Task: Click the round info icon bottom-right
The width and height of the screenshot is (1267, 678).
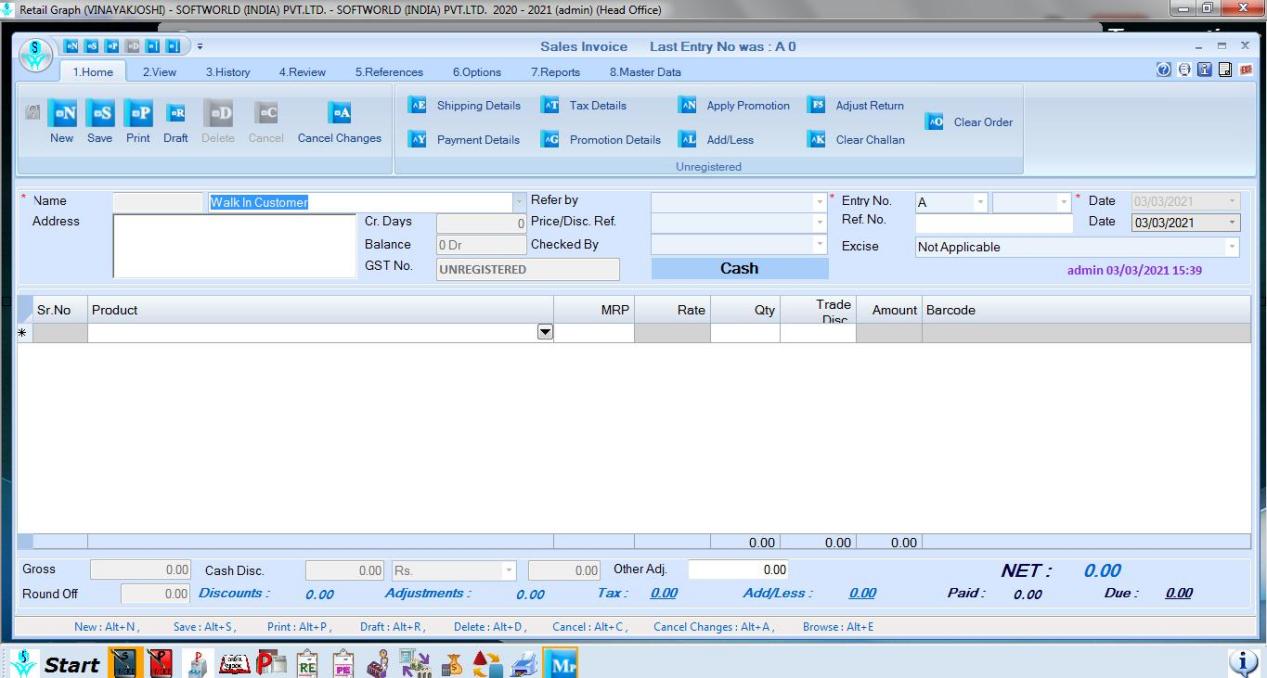Action: [1245, 664]
